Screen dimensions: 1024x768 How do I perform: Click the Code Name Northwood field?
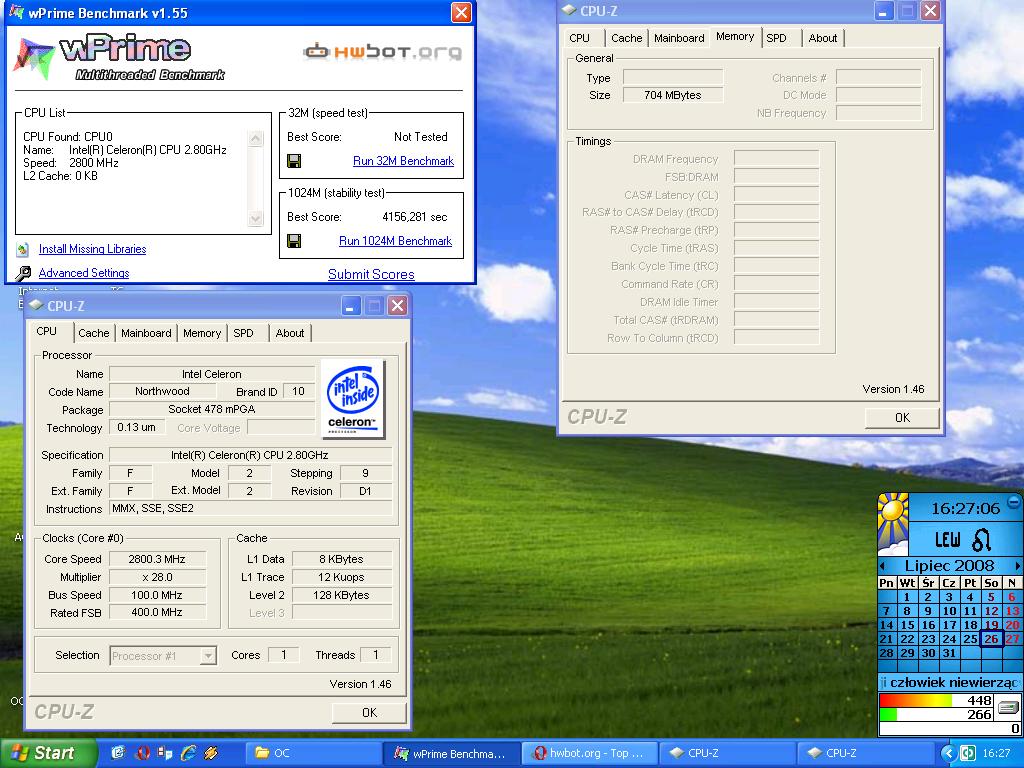(x=162, y=391)
